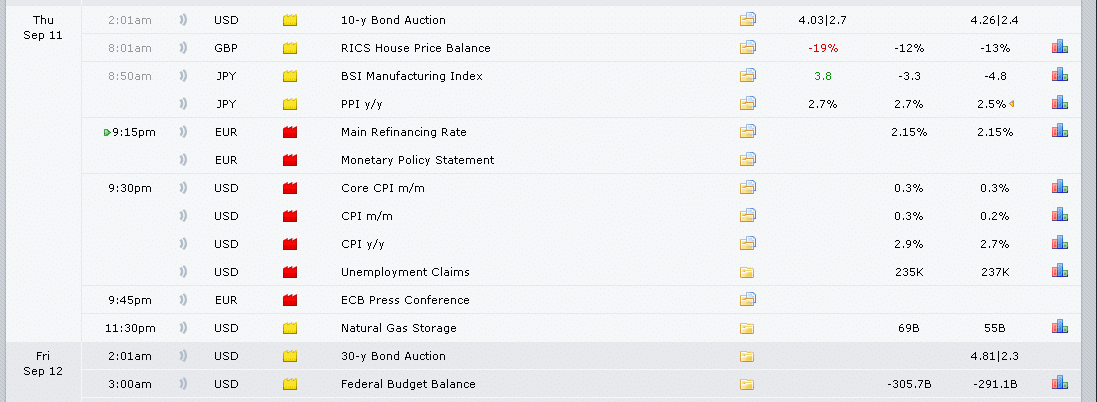This screenshot has height=402, width=1097.
Task: Open graph icon for Core CPI m/m
Action: [x=1059, y=187]
